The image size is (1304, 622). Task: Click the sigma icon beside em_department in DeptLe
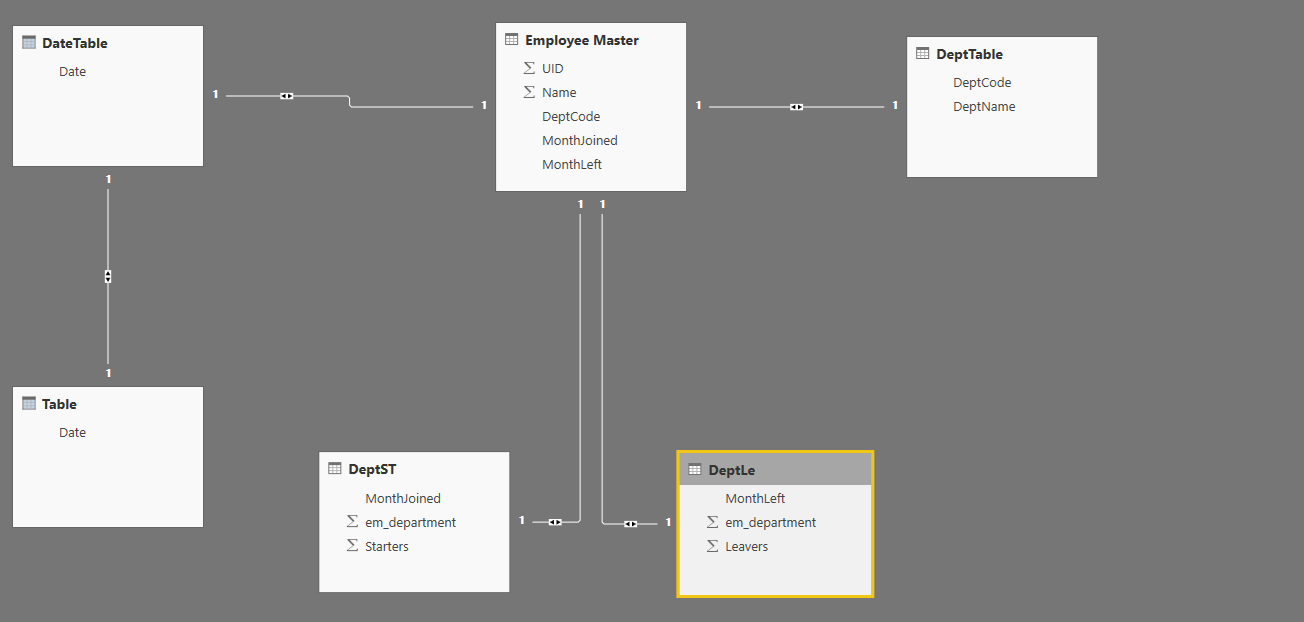point(712,522)
